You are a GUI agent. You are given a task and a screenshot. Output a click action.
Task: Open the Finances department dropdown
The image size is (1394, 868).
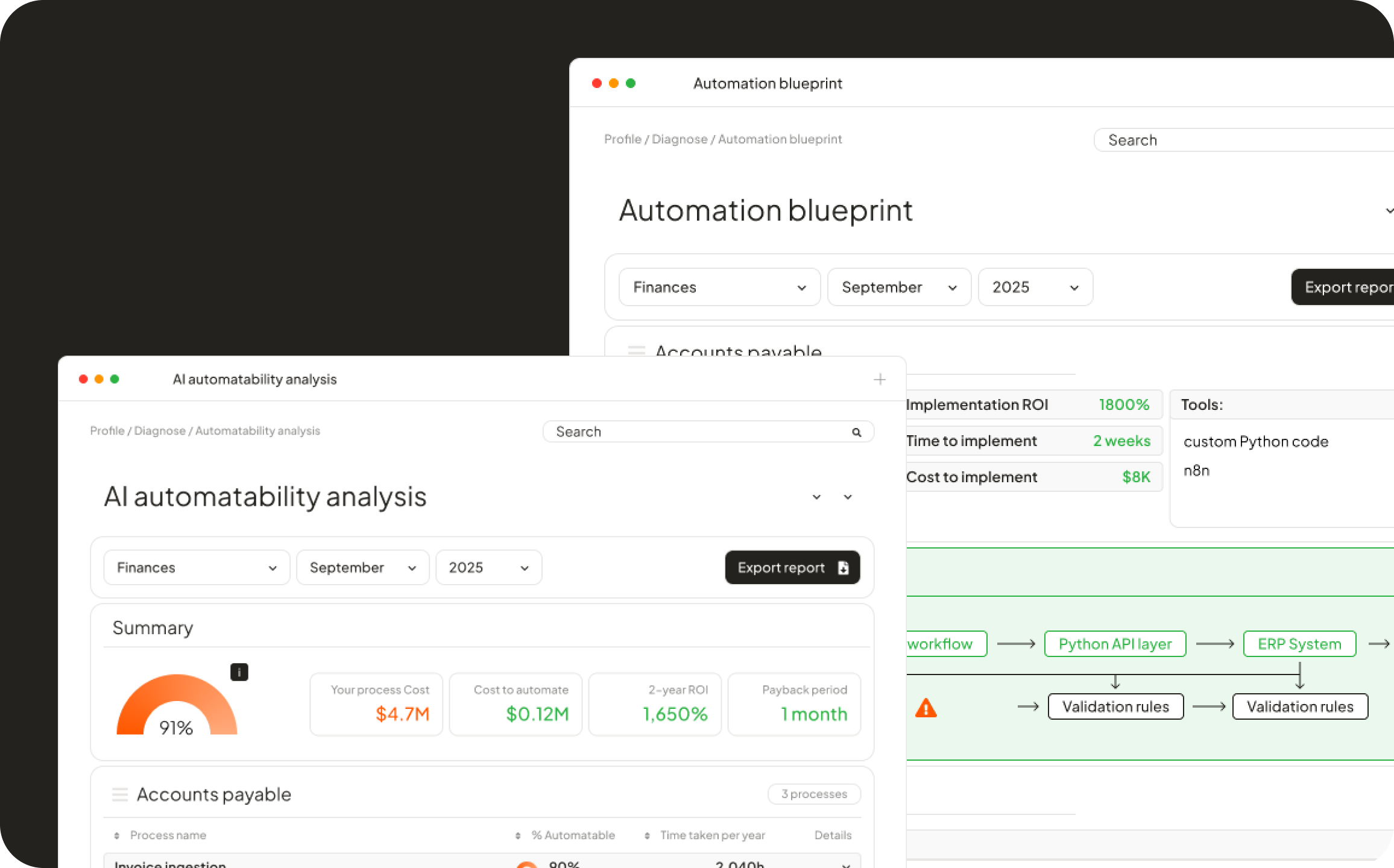(196, 567)
